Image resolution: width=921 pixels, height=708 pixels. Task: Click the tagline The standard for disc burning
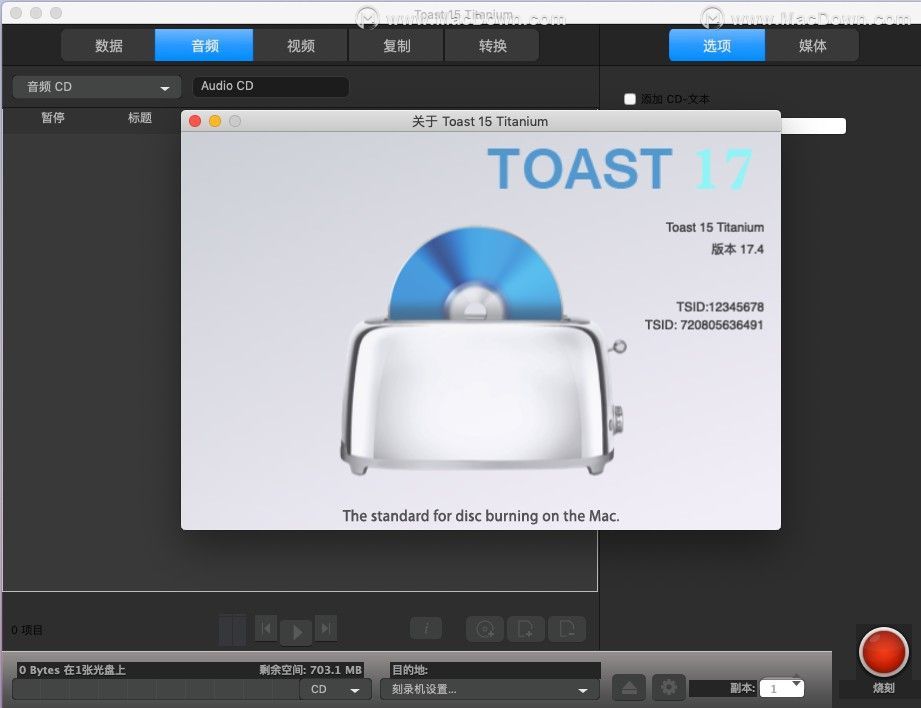tap(480, 516)
